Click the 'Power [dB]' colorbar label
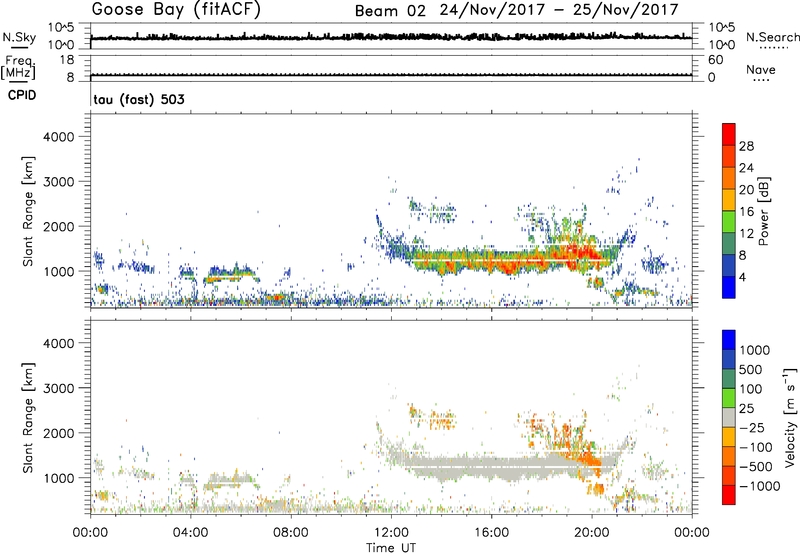Viewport: 800px width, 554px height. pyautogui.click(x=763, y=211)
